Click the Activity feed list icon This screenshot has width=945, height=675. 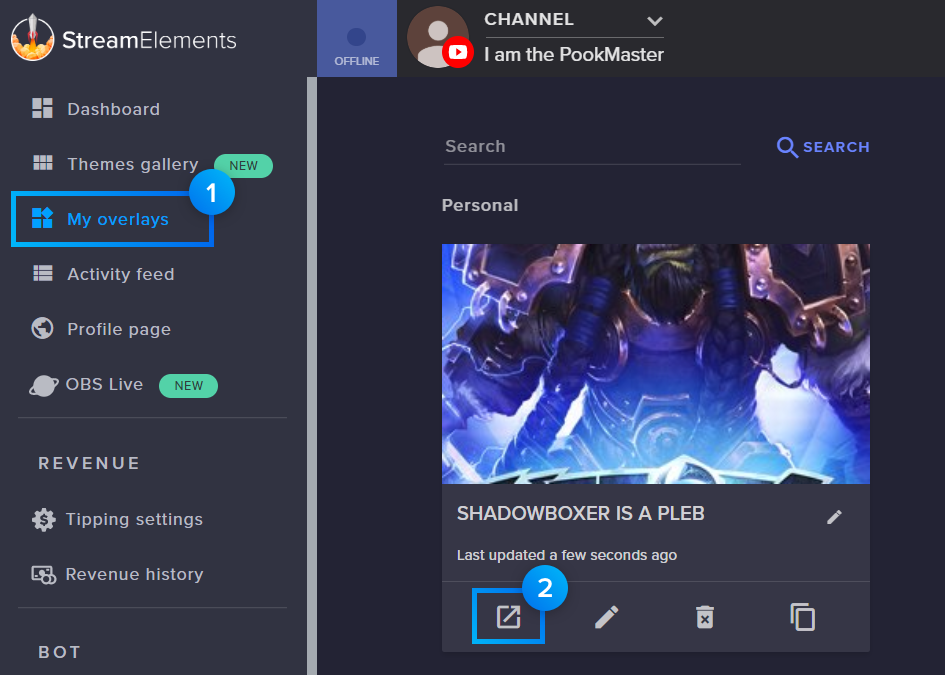tap(42, 274)
